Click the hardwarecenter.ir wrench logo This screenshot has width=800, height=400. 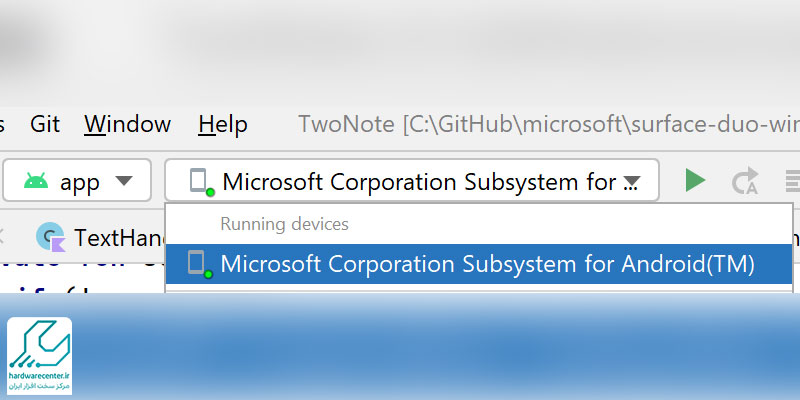click(x=39, y=348)
